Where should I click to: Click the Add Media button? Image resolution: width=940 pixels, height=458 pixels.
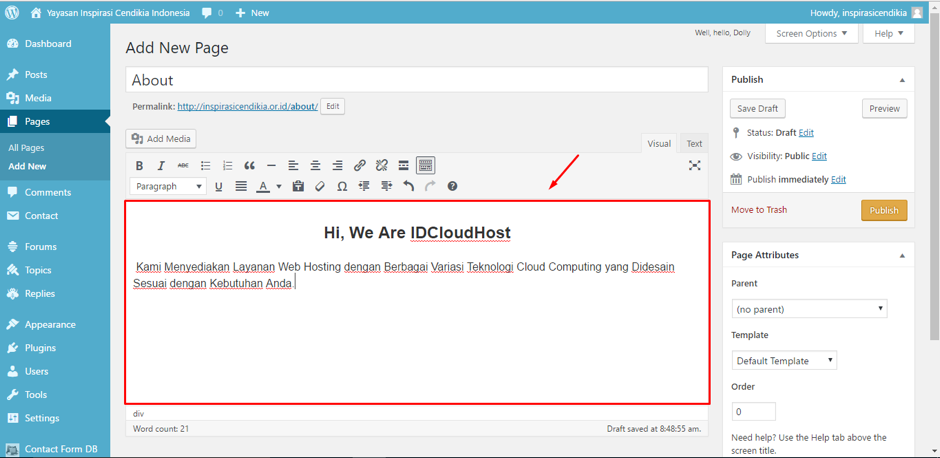161,138
